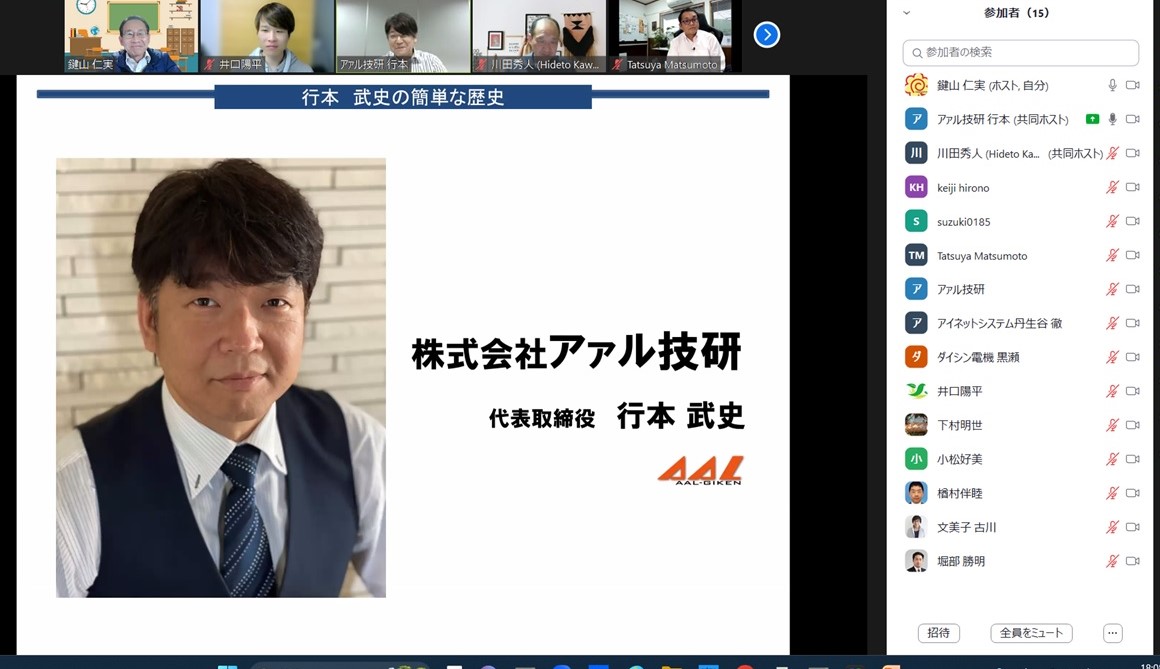Click muted mic icon for 堀部 勝明
1160x669 pixels.
[1112, 562]
